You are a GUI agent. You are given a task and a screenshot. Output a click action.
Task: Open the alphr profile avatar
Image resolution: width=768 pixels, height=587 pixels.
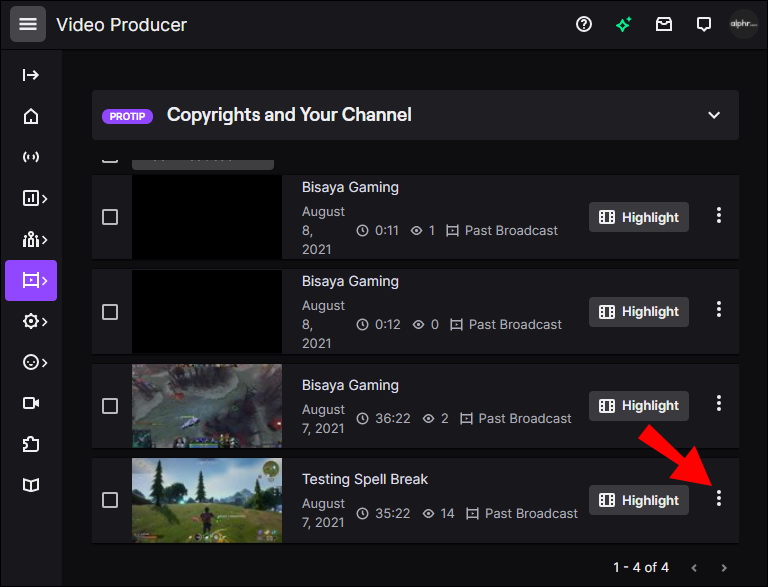coord(744,24)
